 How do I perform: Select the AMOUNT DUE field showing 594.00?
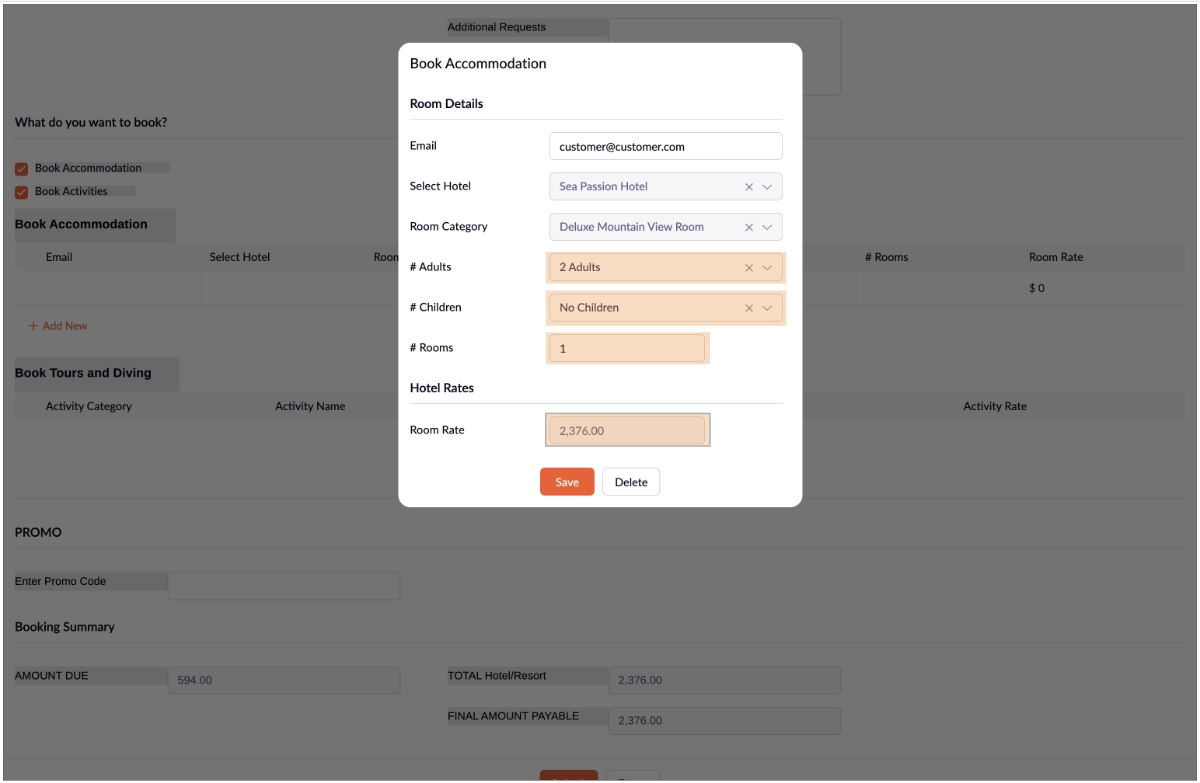pyautogui.click(x=284, y=681)
